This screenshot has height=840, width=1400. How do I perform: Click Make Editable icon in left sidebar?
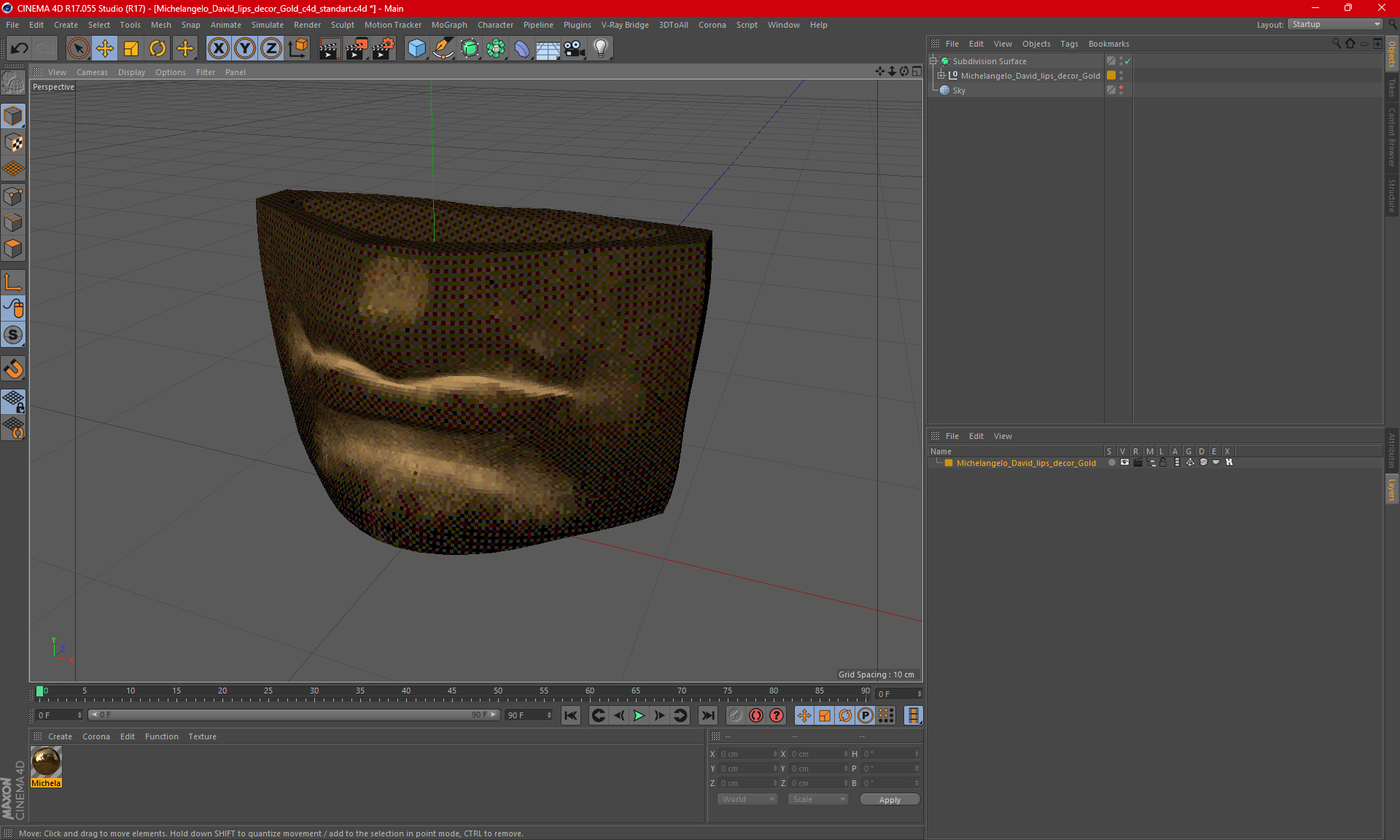[13, 82]
